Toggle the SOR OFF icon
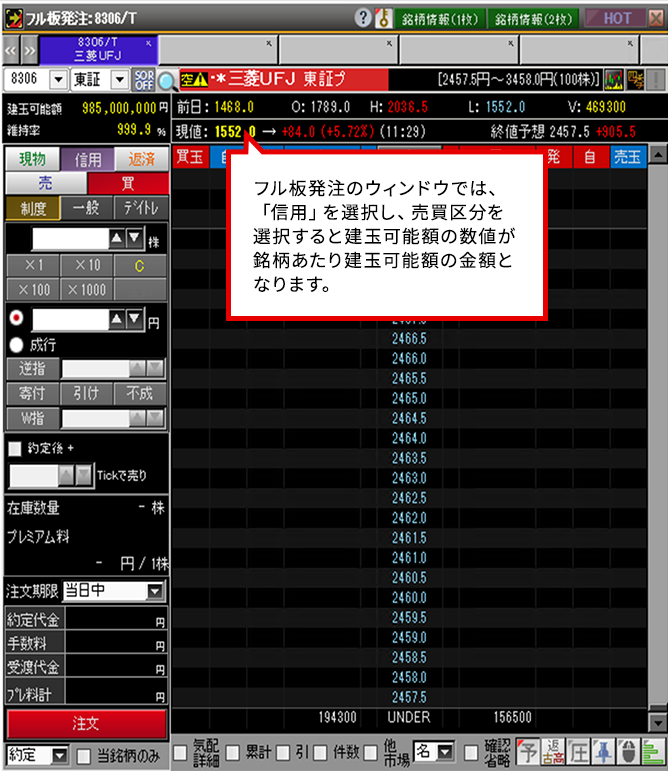The height and width of the screenshot is (771, 668). (144, 80)
